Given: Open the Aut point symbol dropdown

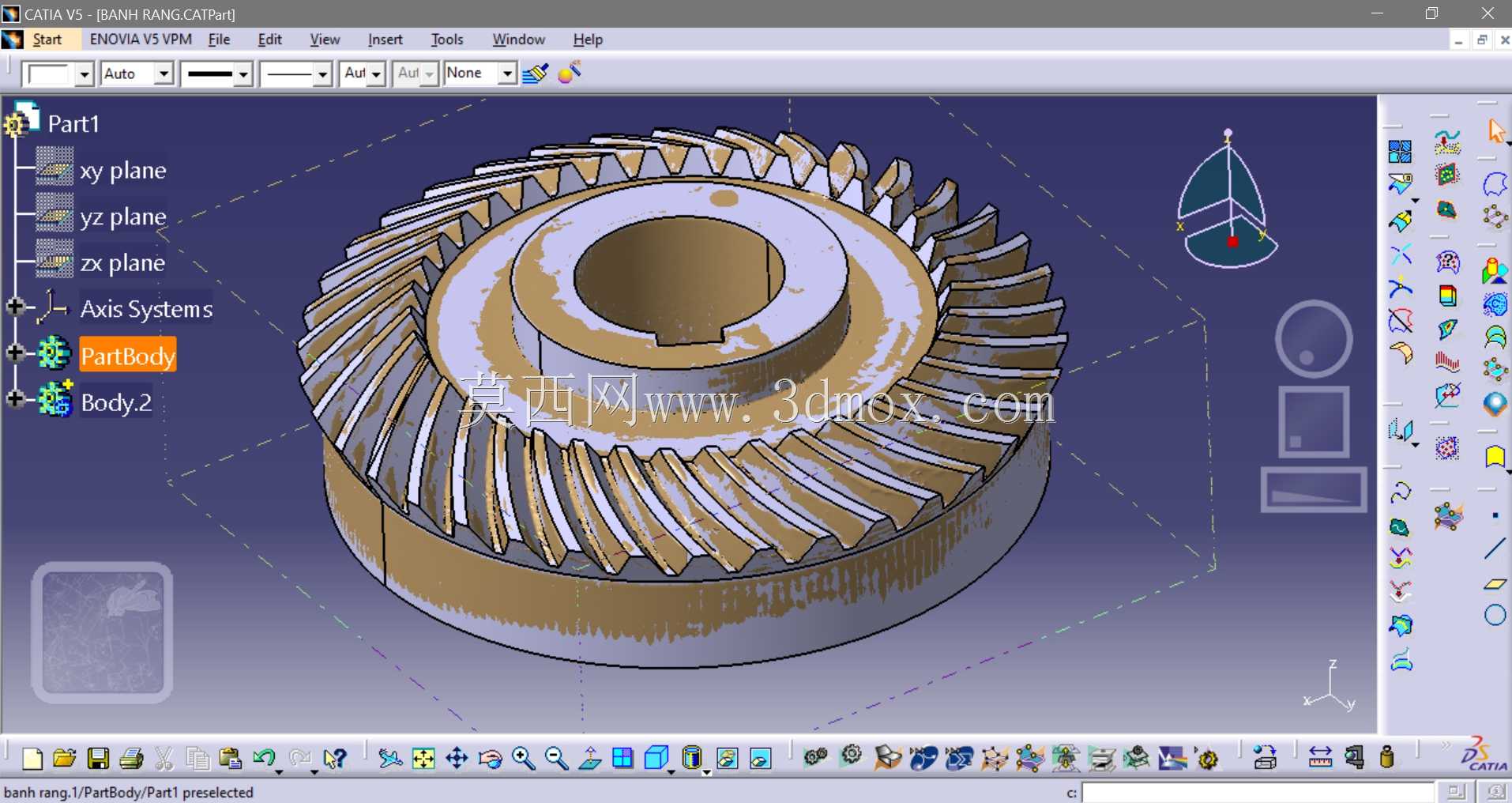Looking at the screenshot, I should pyautogui.click(x=376, y=74).
